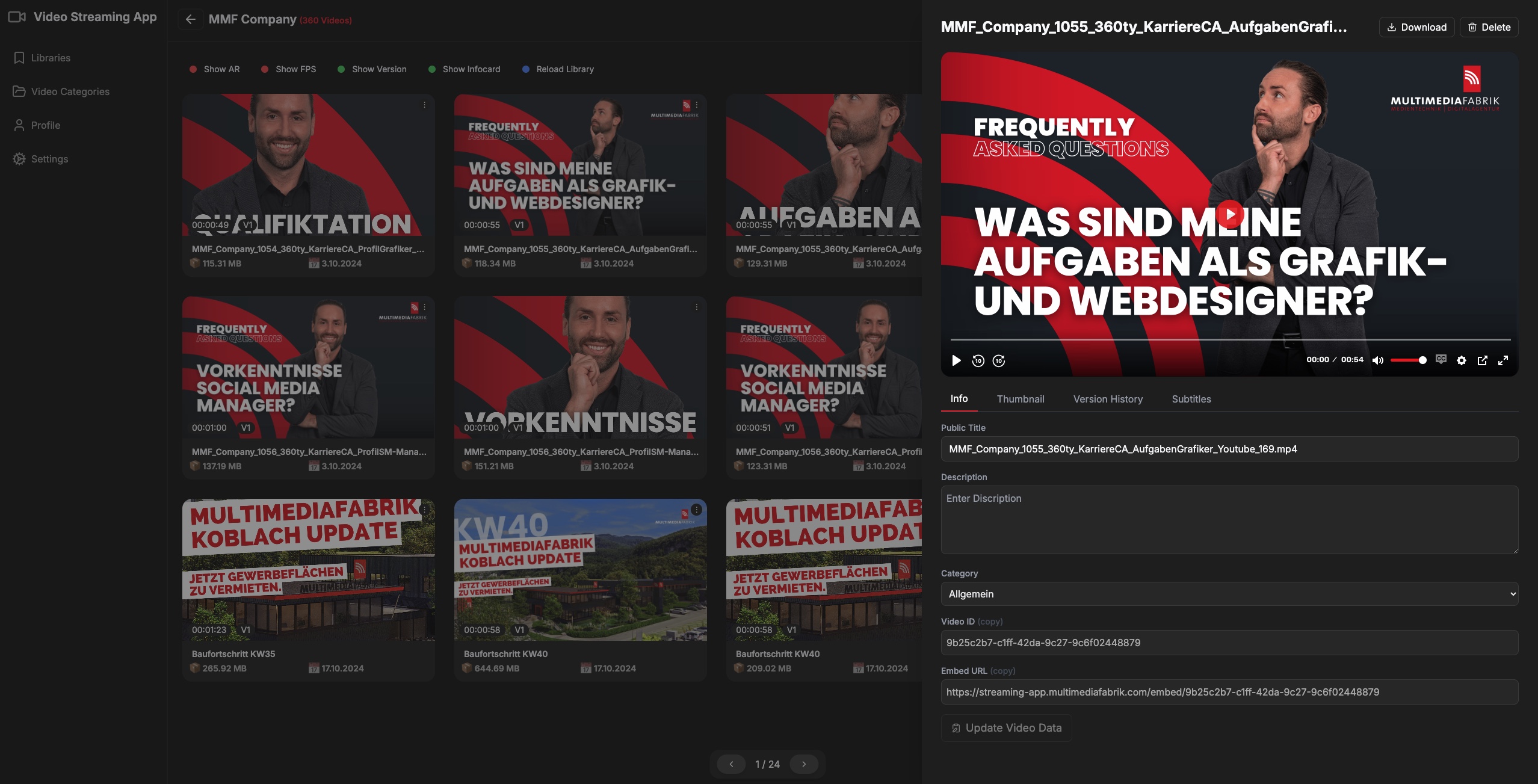Toggle the Show FPS option
The width and height of the screenshot is (1538, 784).
289,69
